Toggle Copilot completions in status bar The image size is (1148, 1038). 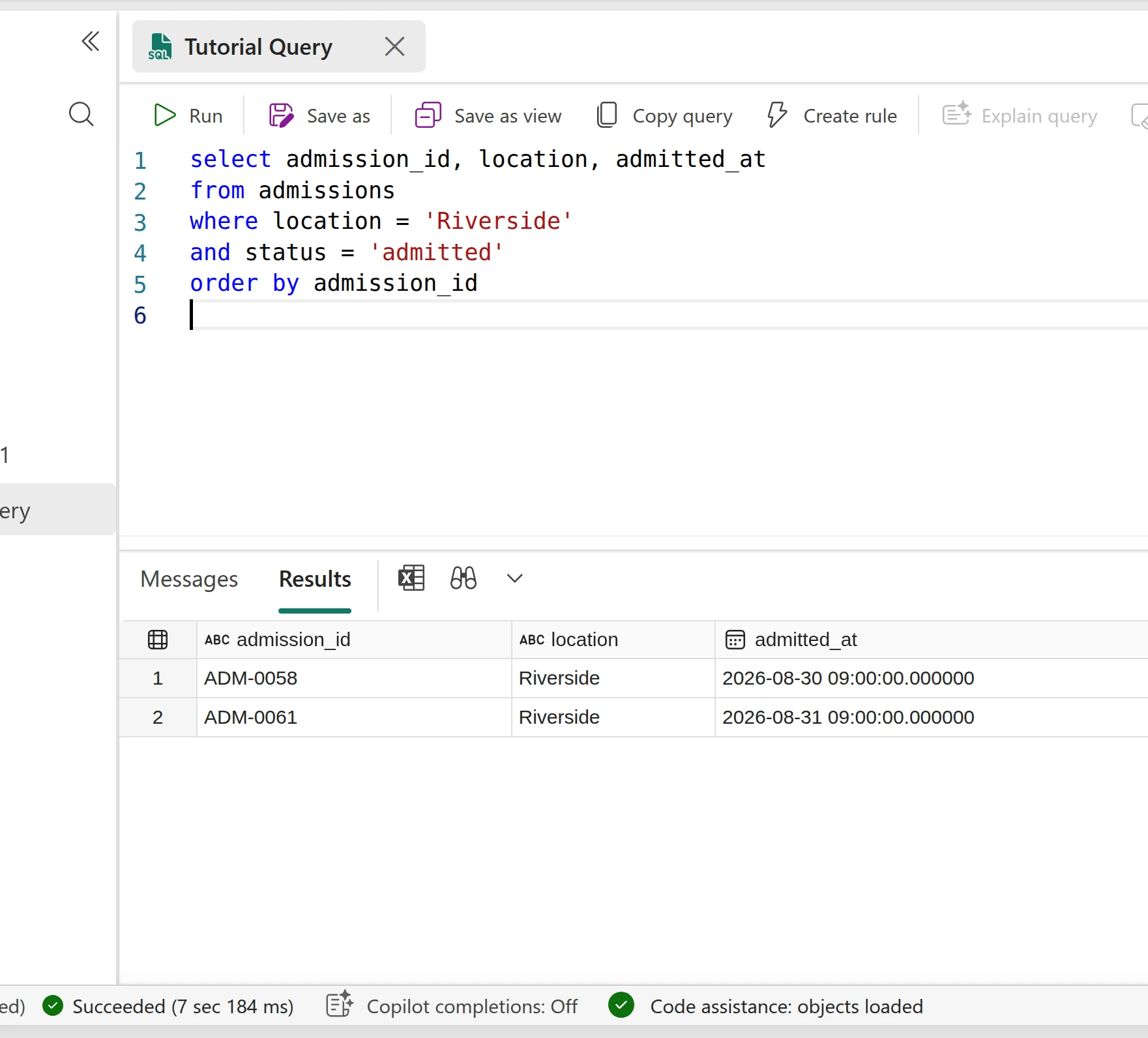tap(452, 1006)
